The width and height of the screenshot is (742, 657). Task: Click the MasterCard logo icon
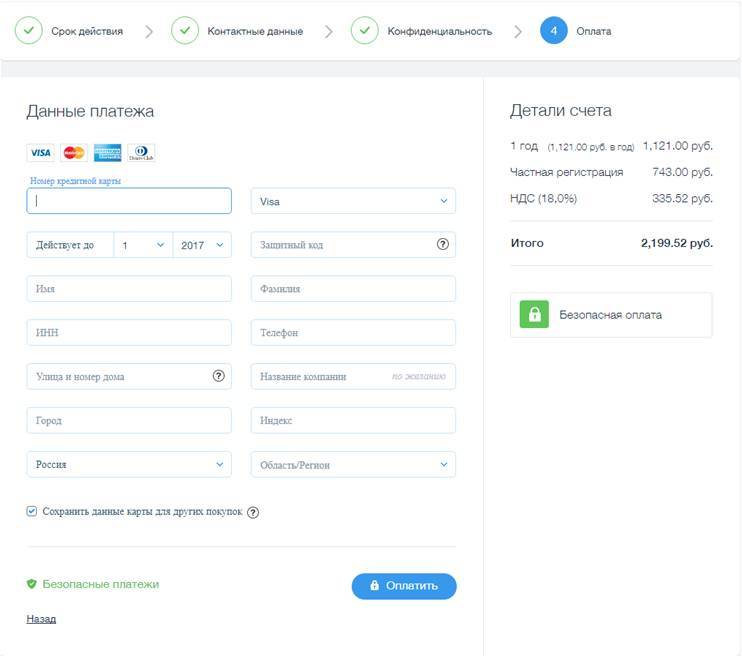74,153
